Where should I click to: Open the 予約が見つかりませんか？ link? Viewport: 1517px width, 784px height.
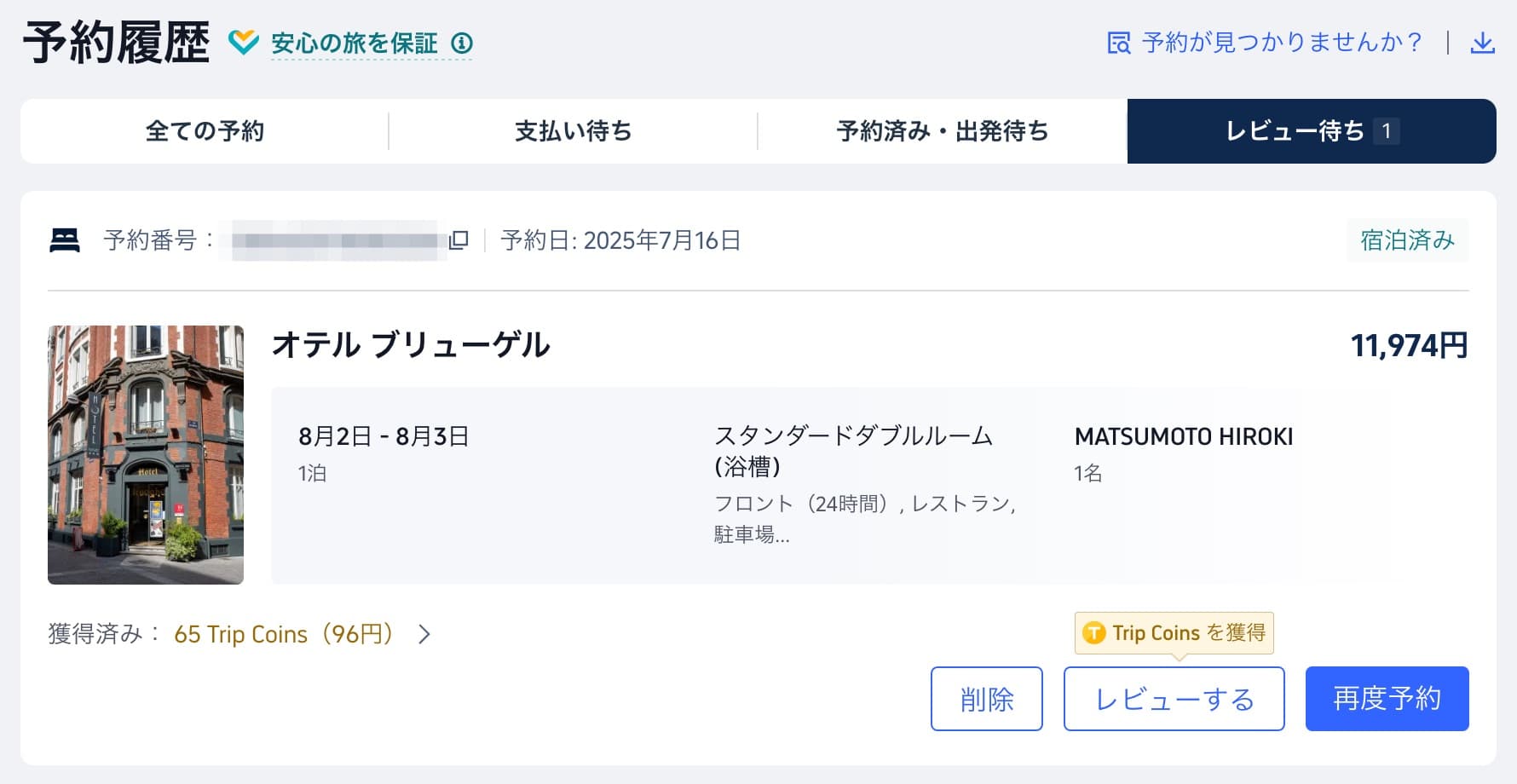coord(1283,43)
